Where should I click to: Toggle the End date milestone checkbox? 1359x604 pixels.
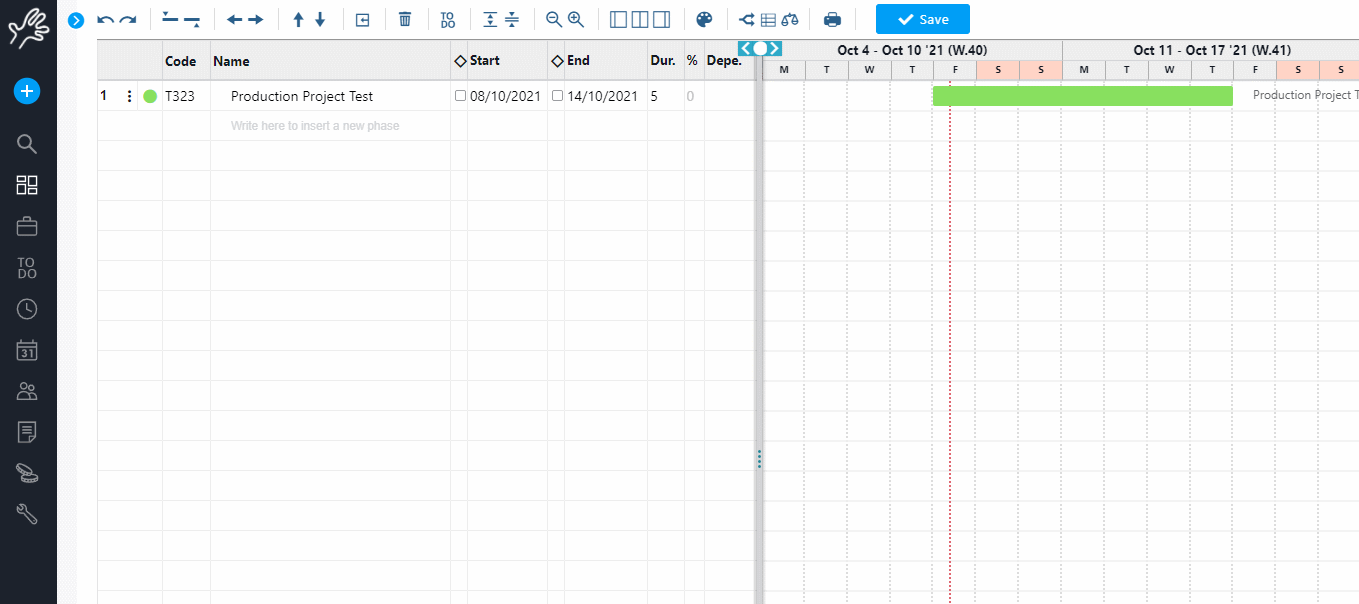(x=557, y=95)
